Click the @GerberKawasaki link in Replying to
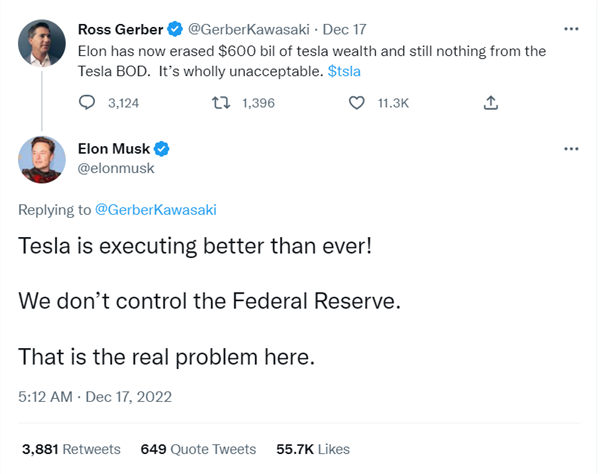Image resolution: width=600 pixels, height=474 pixels. (155, 208)
